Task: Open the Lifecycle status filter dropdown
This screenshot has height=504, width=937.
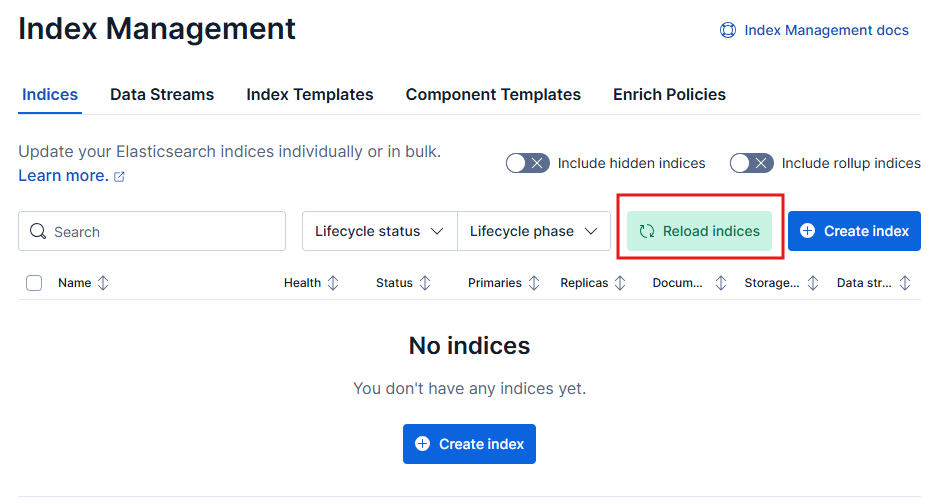Action: pos(379,231)
